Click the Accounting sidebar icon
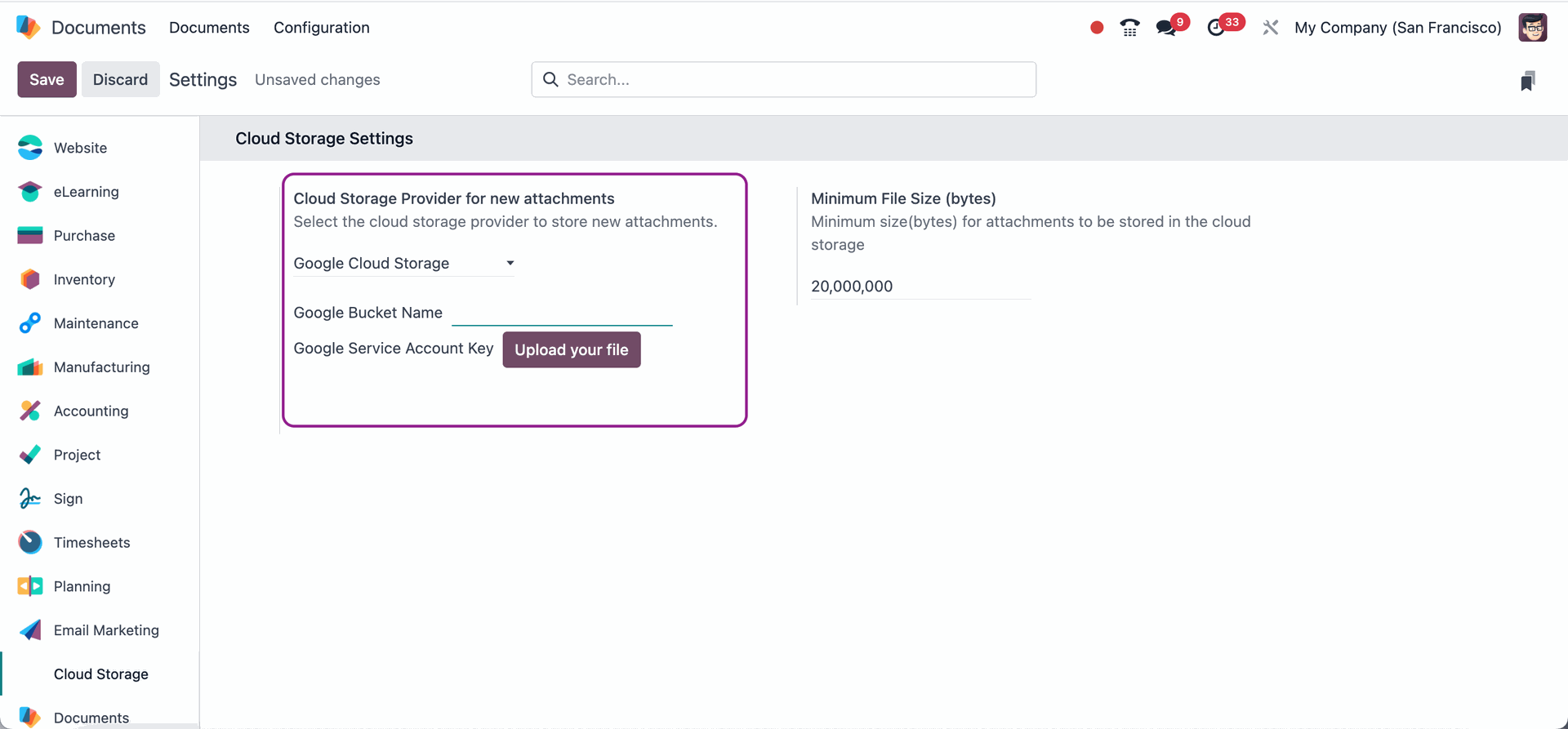 [x=30, y=411]
